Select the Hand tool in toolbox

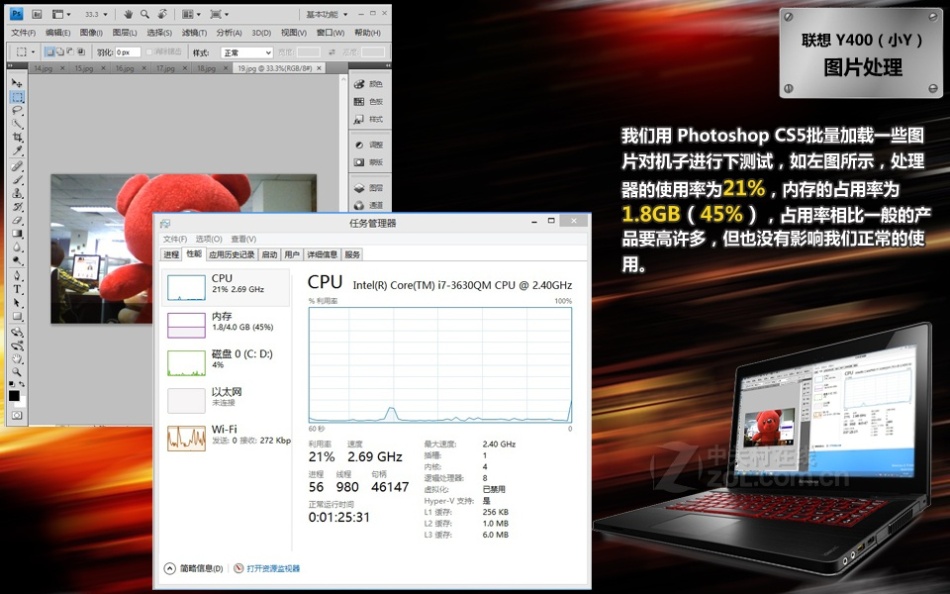pyautogui.click(x=17, y=358)
